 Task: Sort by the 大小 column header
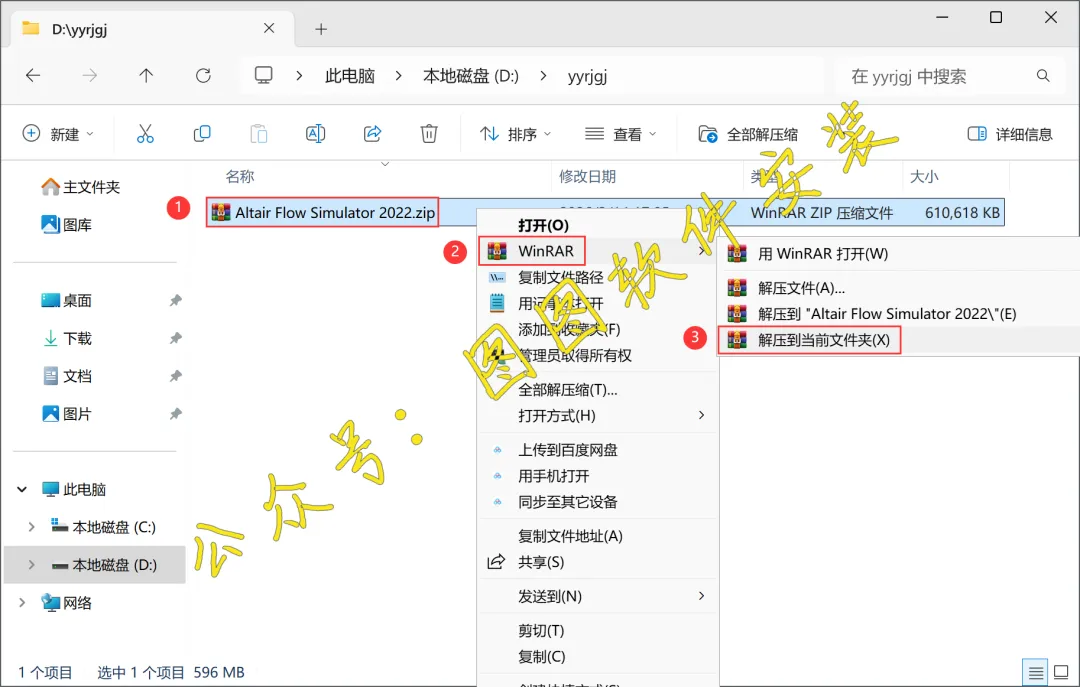point(924,176)
